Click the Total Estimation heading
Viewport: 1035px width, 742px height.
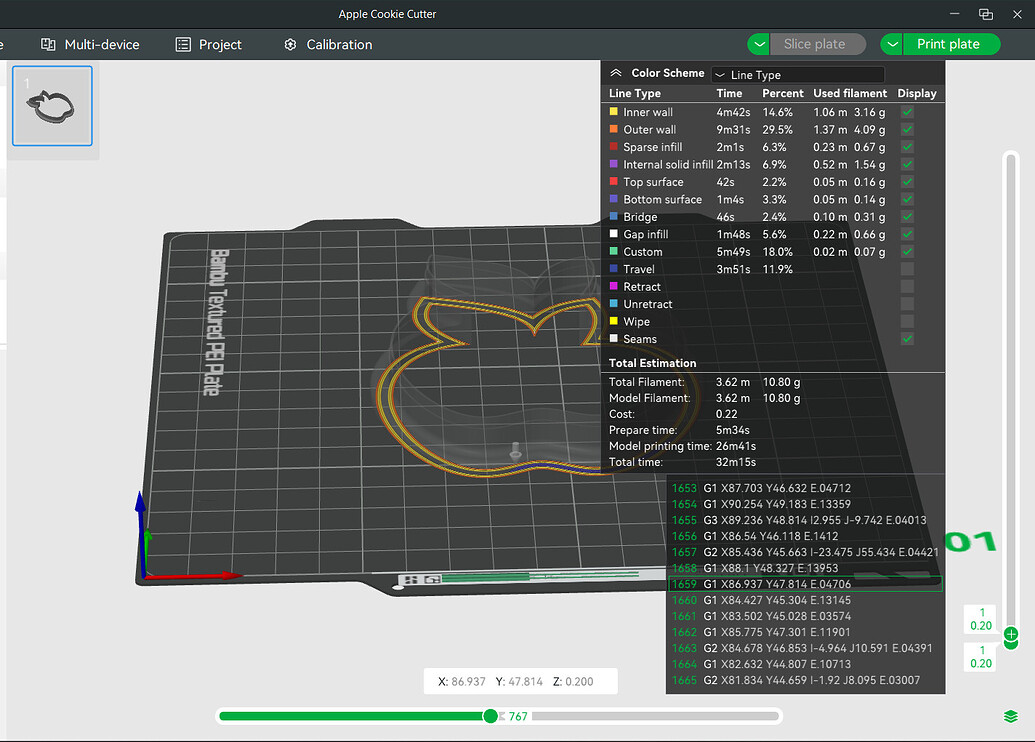(x=652, y=363)
